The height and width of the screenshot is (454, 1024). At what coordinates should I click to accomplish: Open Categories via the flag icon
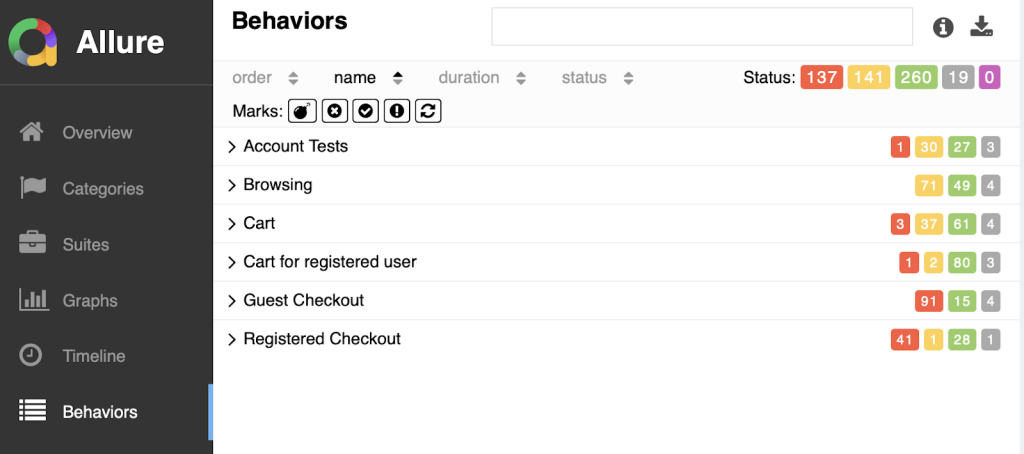click(x=33, y=188)
